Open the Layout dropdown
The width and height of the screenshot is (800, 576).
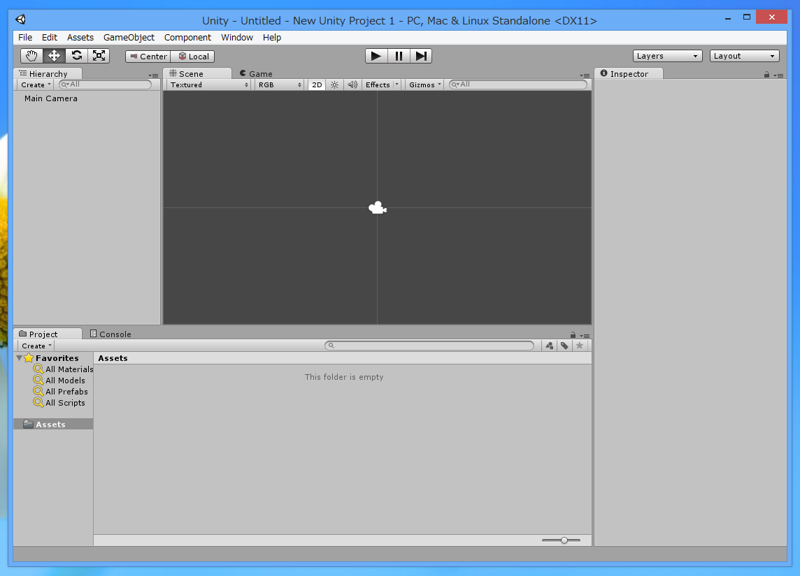coord(744,56)
